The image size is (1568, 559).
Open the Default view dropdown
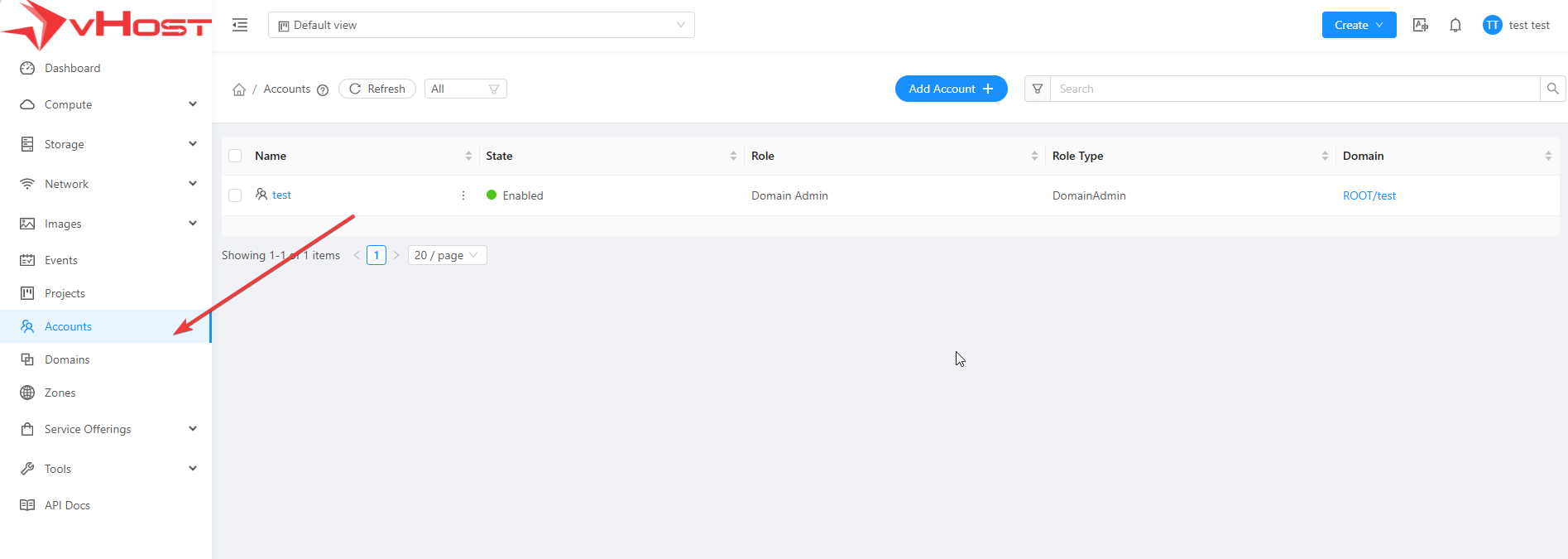481,25
